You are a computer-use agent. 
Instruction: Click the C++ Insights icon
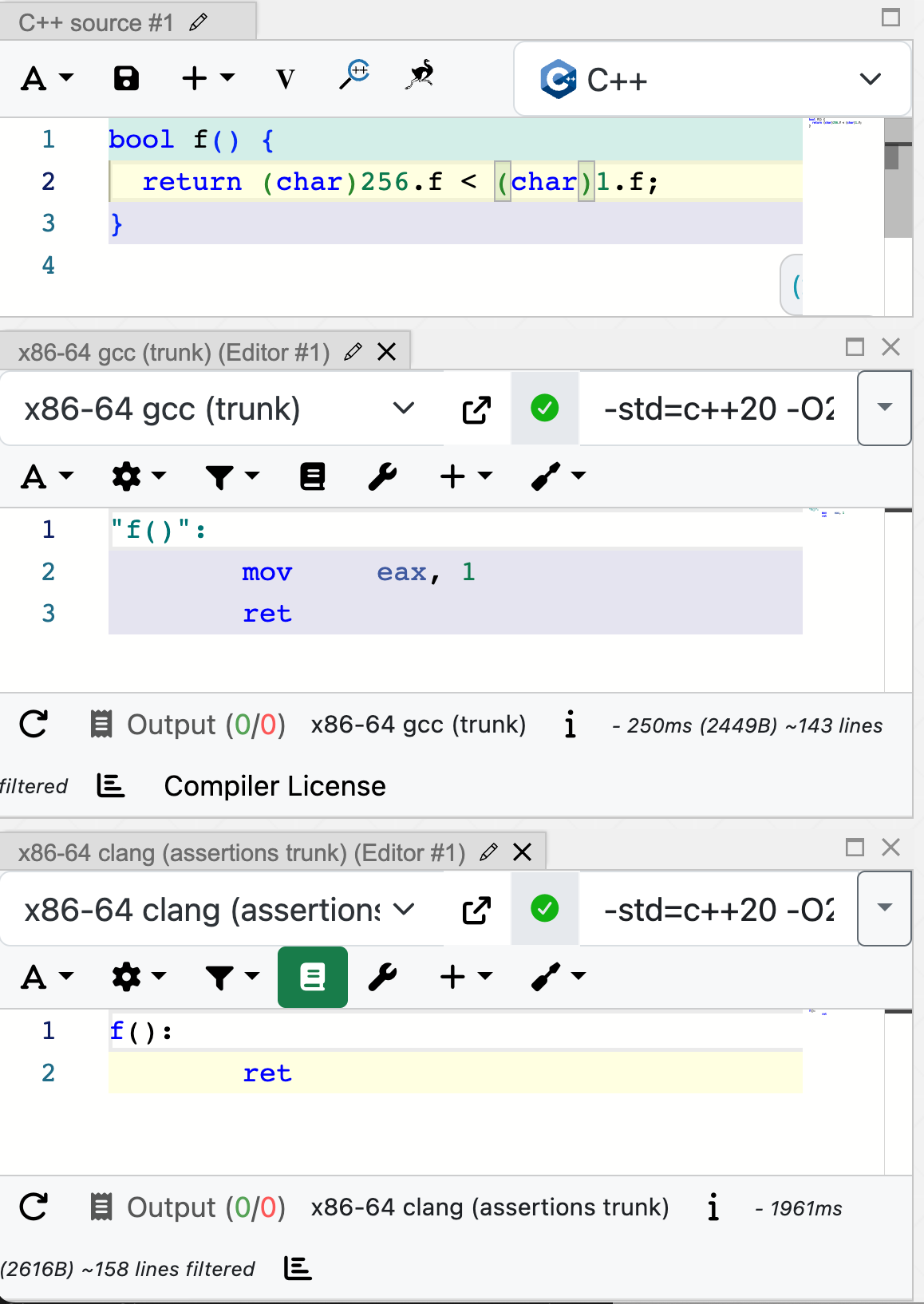420,75
